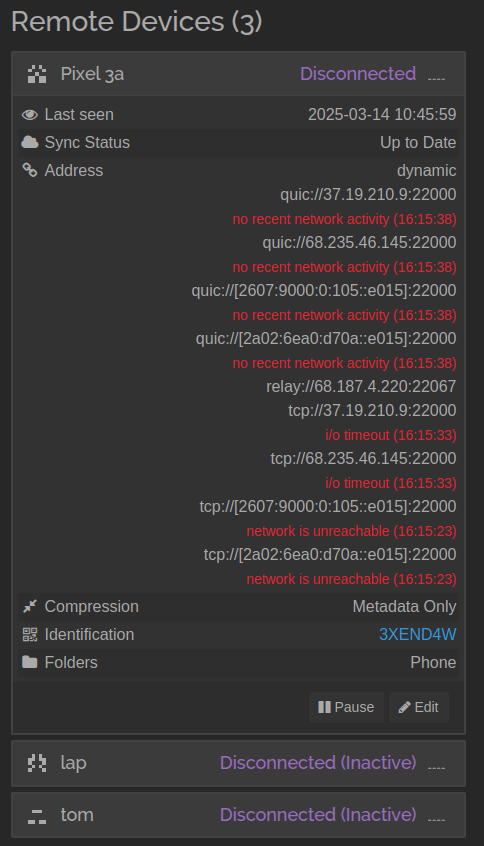Click the lap device identicon
Screen dimensions: 484x846
[x=37, y=763]
